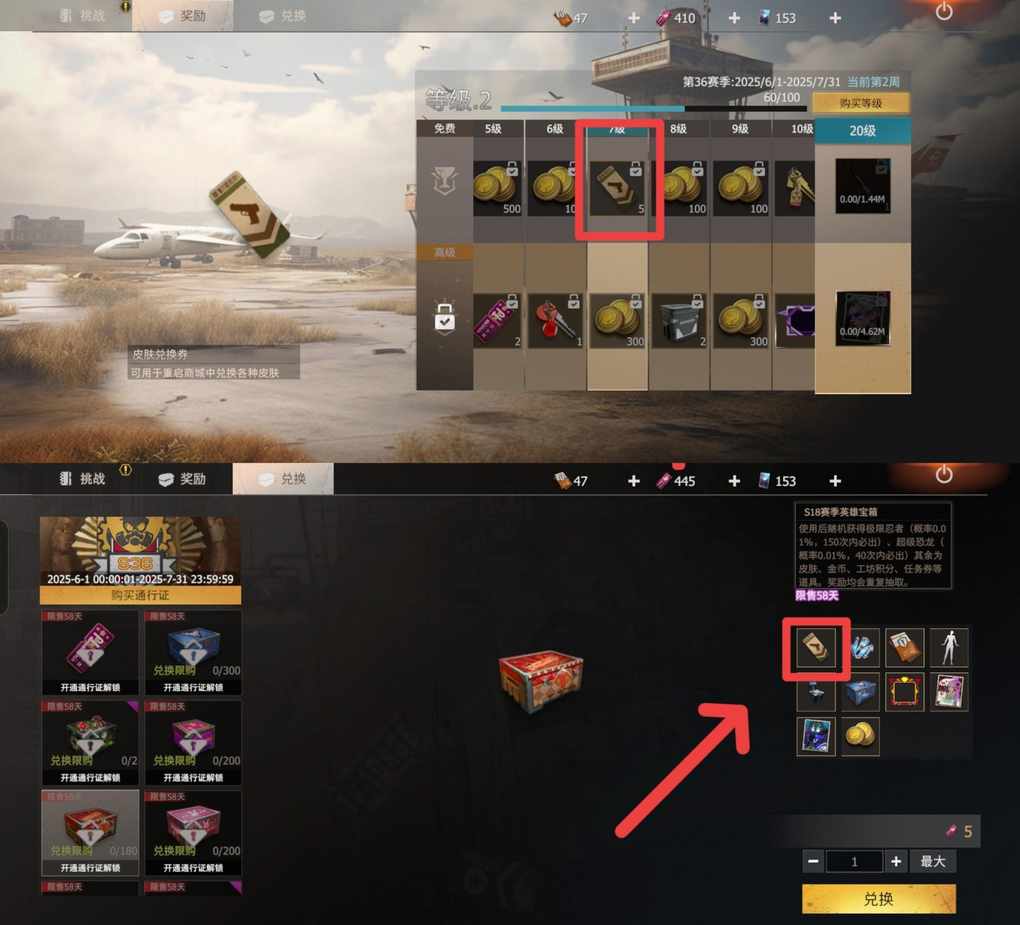The image size is (1020, 925).
Task: Add currency with the plus beside 410
Action: pos(734,18)
